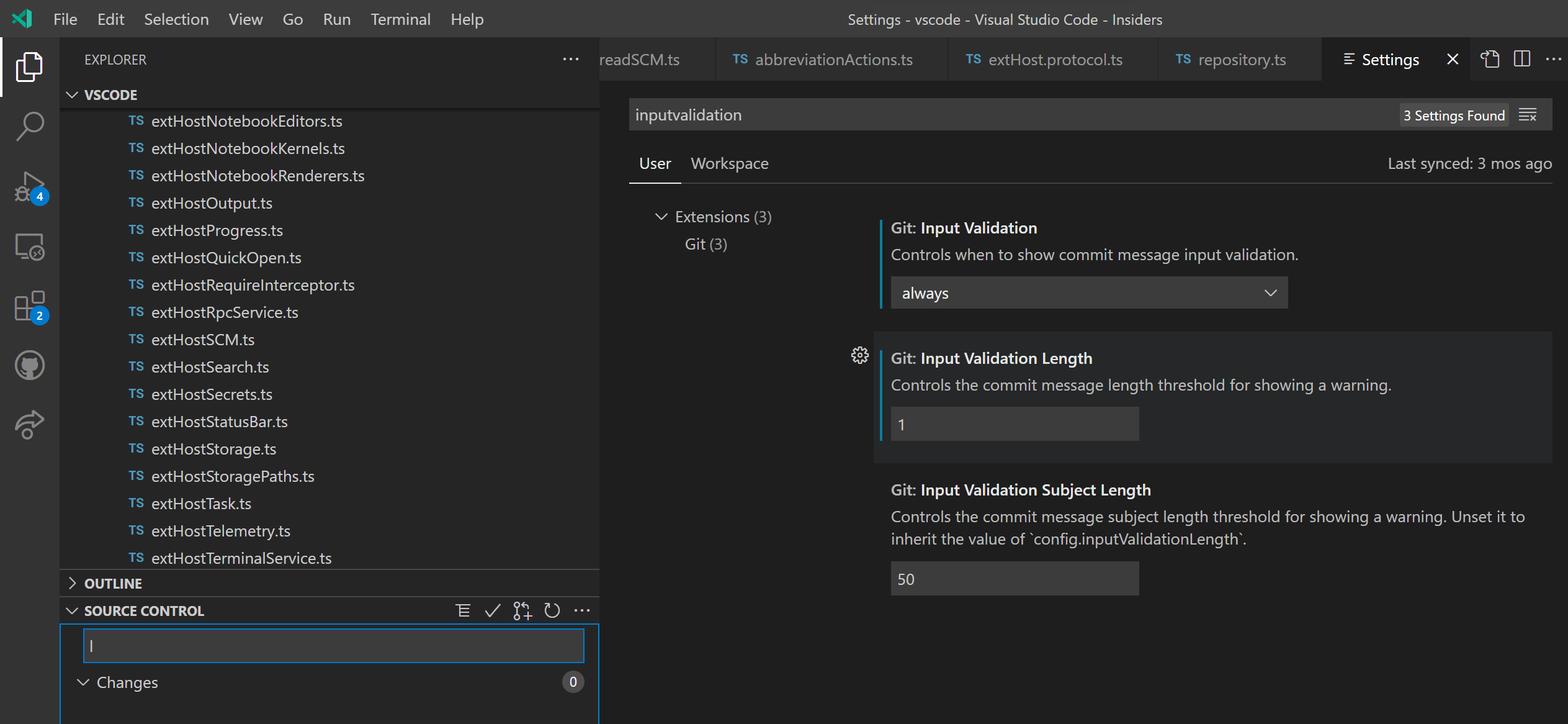Commit changes using the checkmark icon
This screenshot has width=1568, height=724.
coord(493,610)
